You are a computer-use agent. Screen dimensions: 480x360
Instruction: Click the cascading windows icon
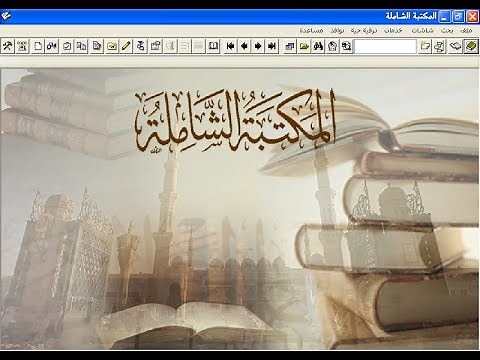(x=290, y=46)
